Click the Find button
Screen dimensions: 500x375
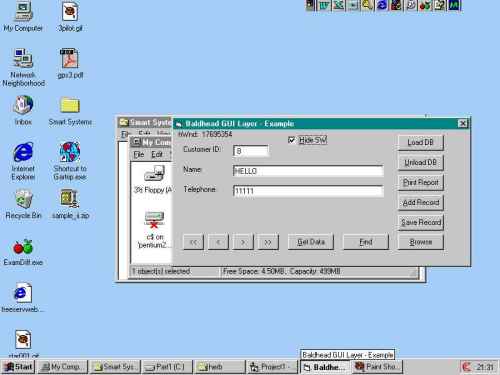366,242
